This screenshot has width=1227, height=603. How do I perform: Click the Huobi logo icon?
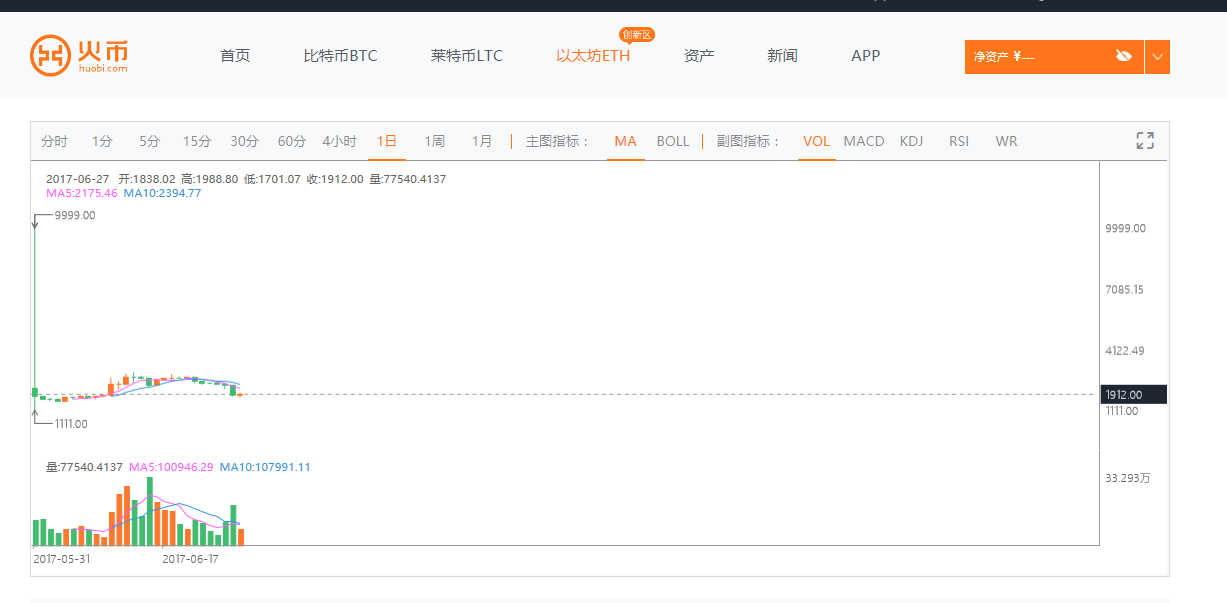coord(50,56)
